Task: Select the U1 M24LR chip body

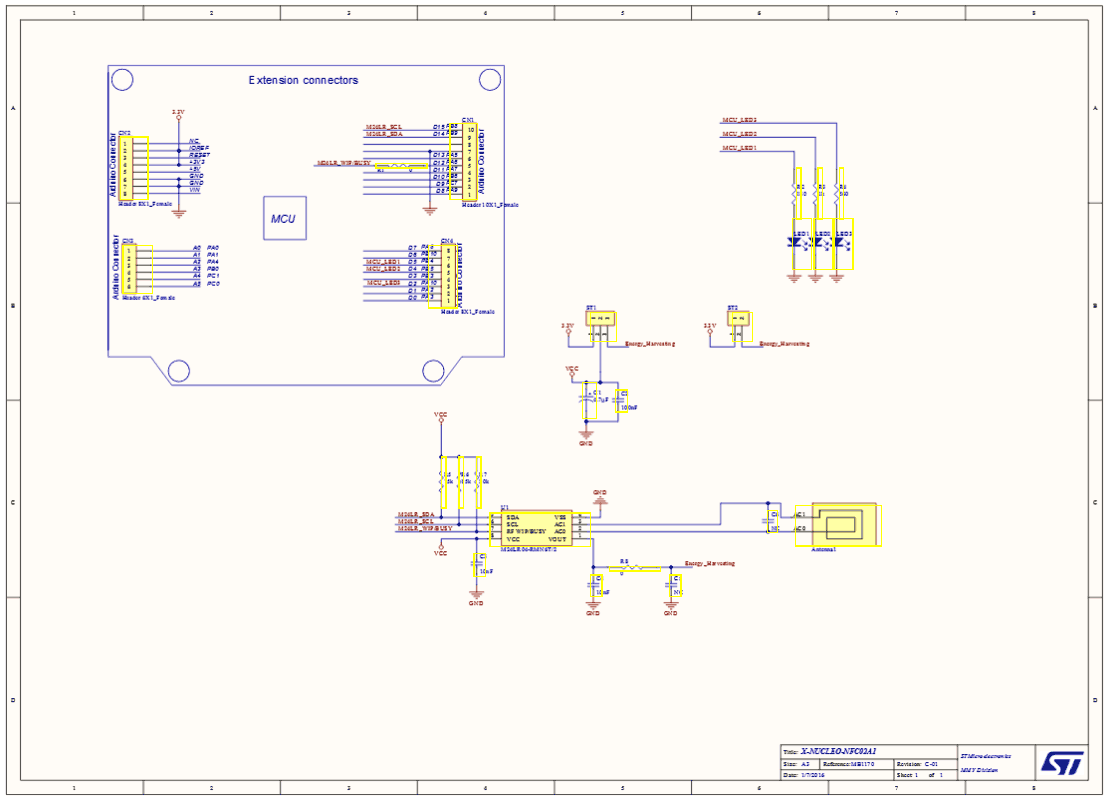Action: click(540, 528)
